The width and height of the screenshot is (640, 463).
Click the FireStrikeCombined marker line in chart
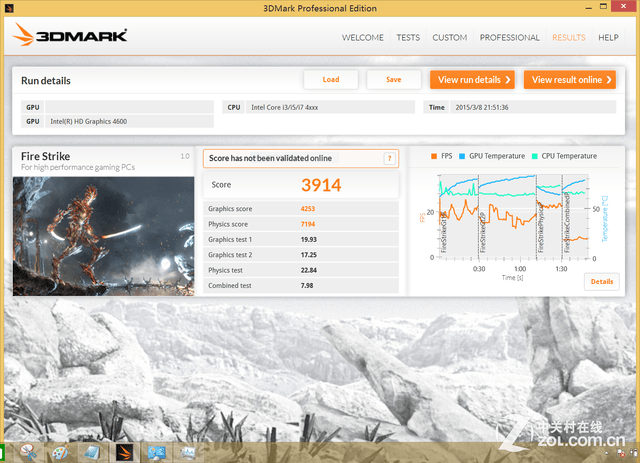point(562,217)
